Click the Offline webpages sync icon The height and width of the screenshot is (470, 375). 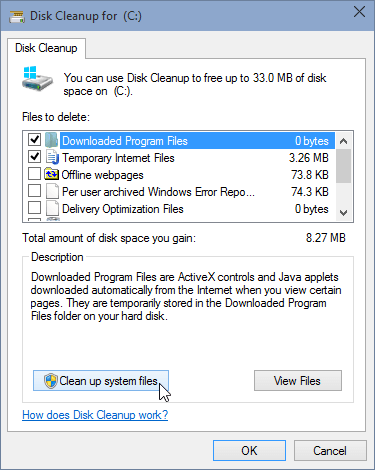point(51,174)
